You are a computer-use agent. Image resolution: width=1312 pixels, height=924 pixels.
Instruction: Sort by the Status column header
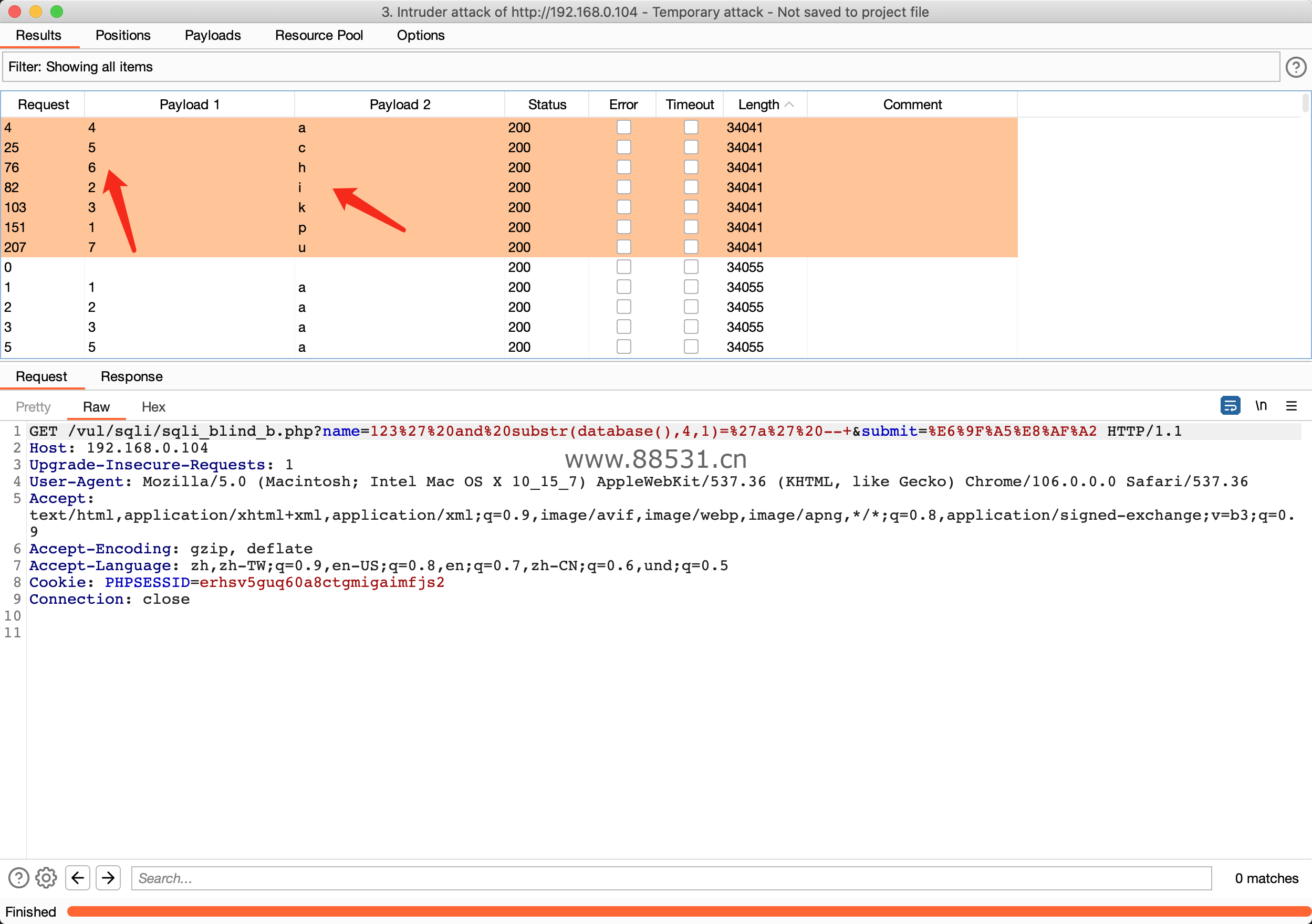(547, 104)
